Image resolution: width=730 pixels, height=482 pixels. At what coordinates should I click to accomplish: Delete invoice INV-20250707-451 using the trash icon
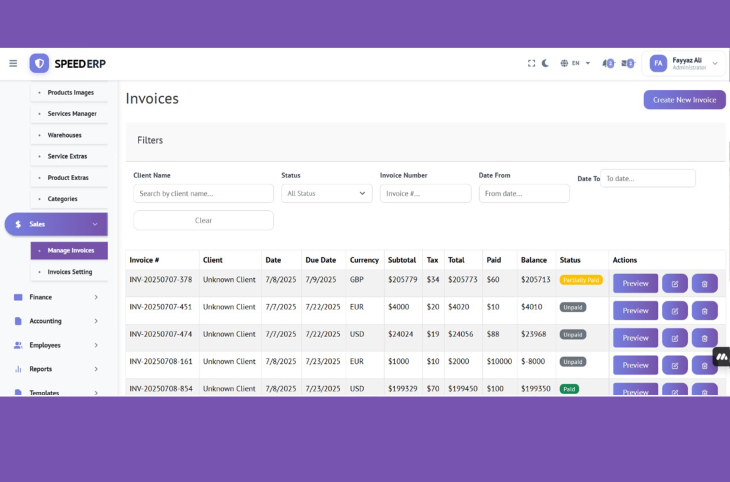[704, 311]
